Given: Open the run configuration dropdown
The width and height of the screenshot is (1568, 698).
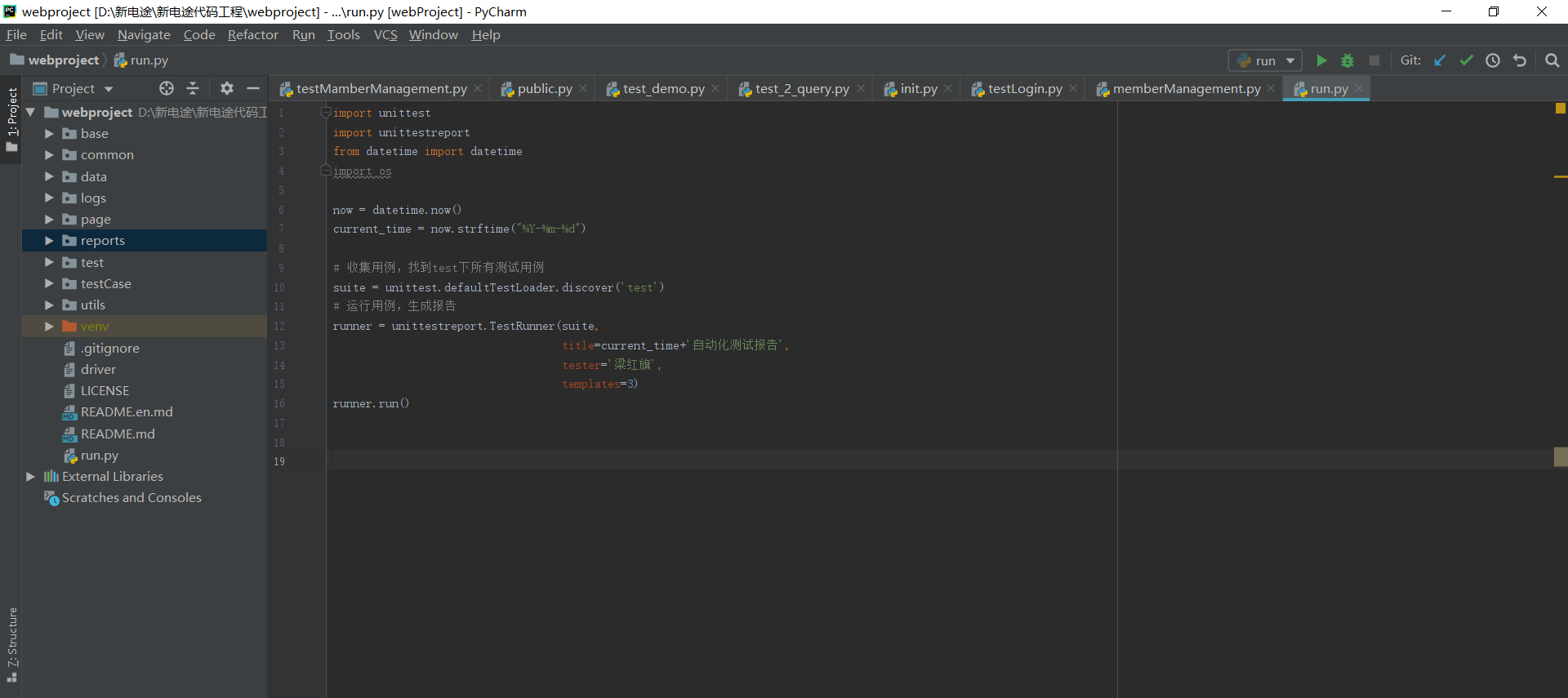Looking at the screenshot, I should 1266,60.
